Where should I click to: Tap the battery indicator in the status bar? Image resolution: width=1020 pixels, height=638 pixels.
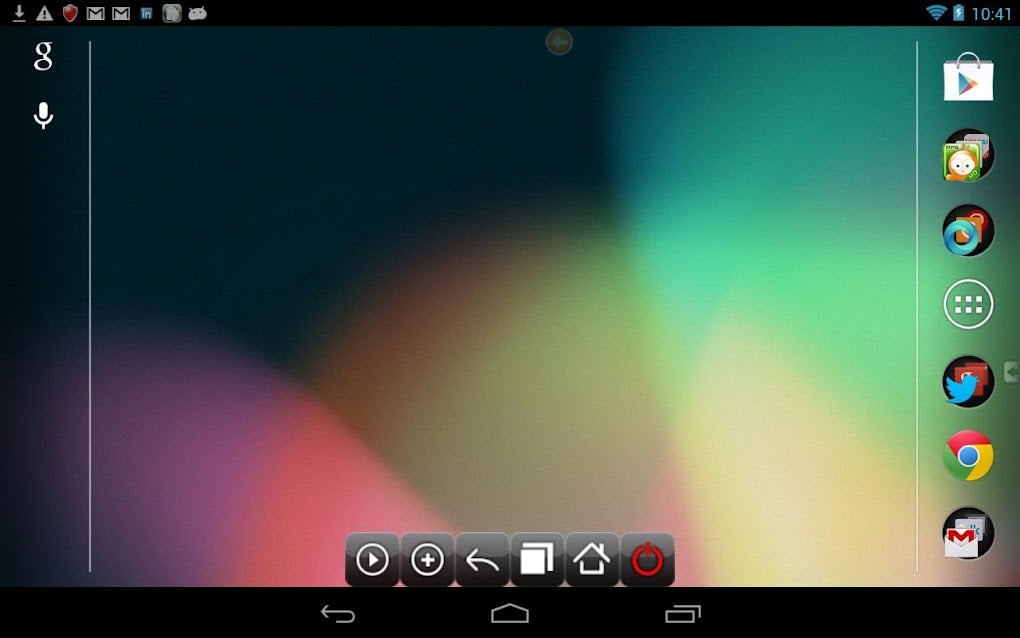click(958, 13)
